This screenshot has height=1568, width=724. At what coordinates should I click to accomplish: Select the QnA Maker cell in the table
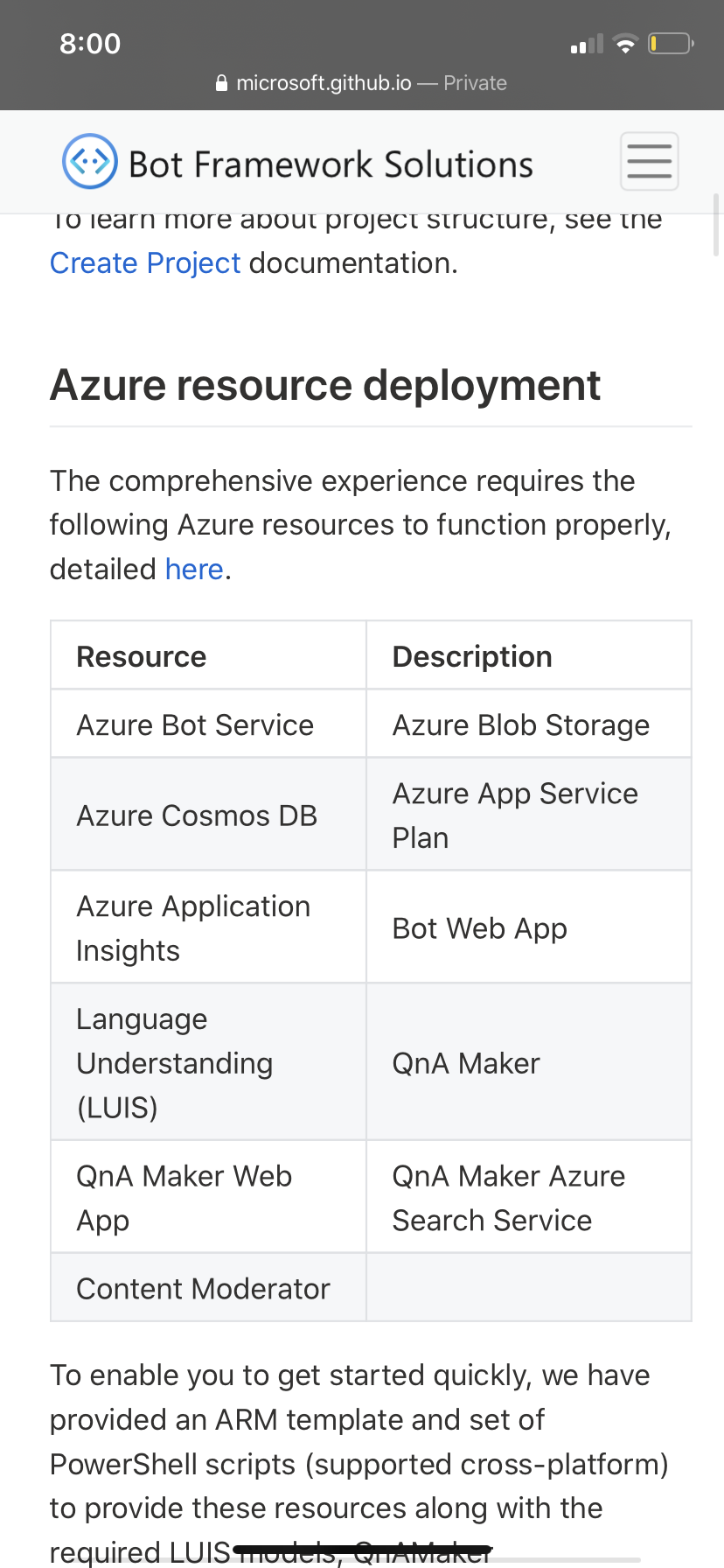(x=466, y=1062)
